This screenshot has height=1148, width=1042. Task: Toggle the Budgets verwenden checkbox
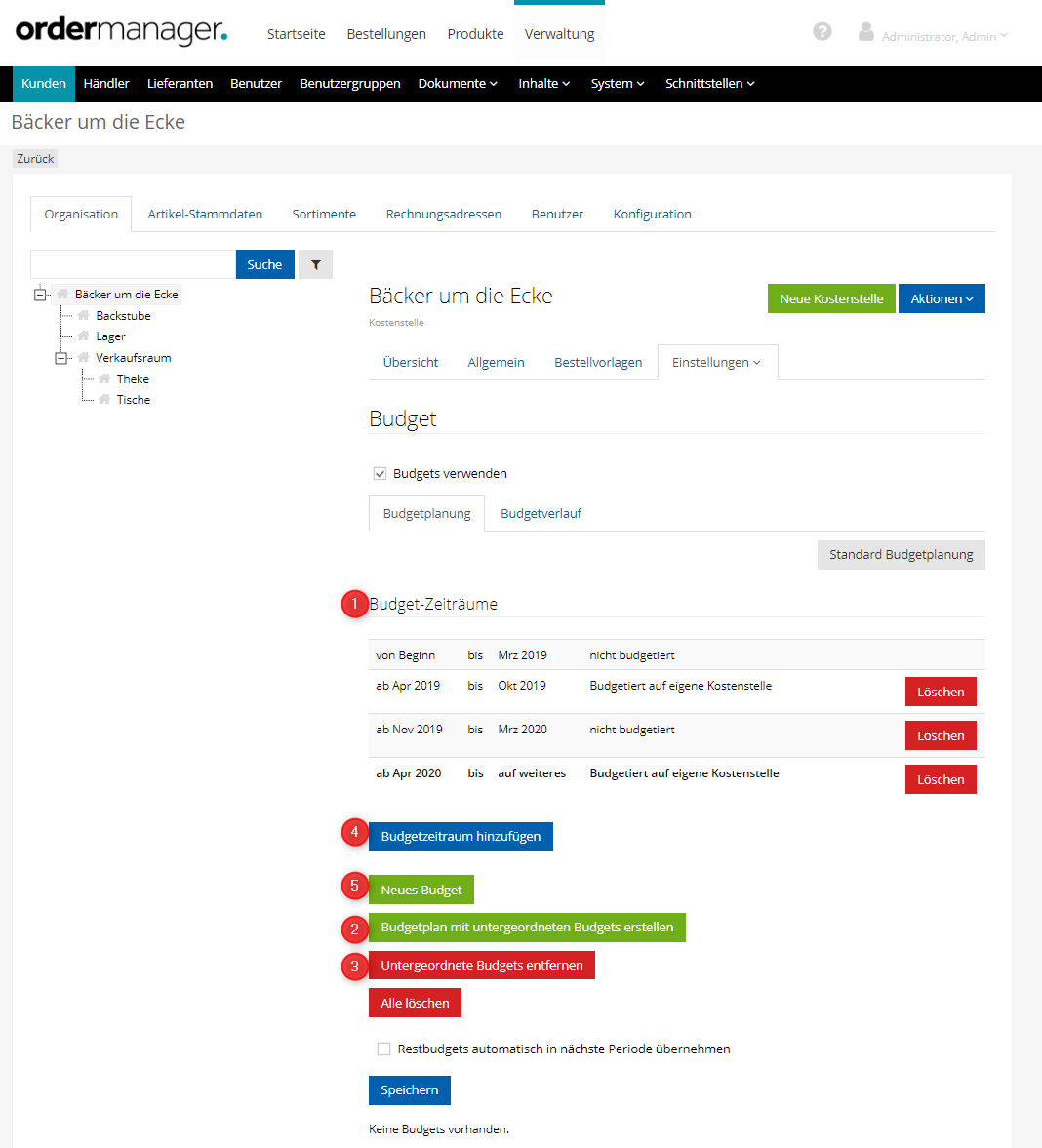click(x=381, y=474)
